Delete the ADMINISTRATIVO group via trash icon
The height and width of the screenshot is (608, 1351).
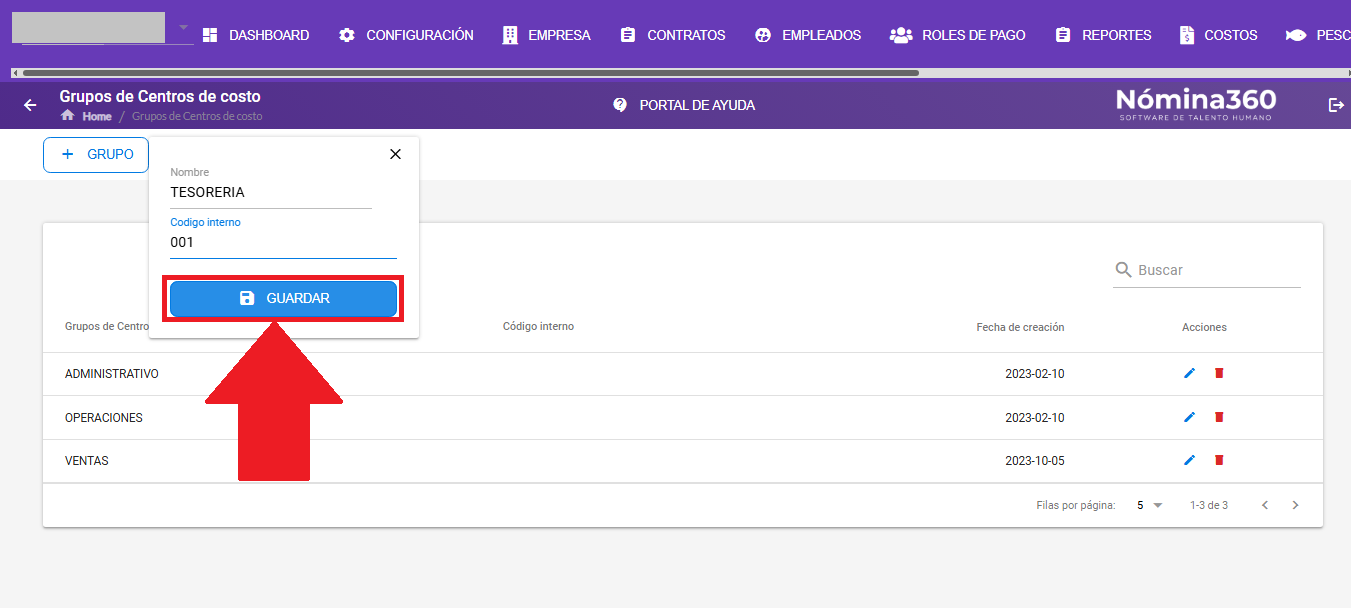tap(1218, 373)
